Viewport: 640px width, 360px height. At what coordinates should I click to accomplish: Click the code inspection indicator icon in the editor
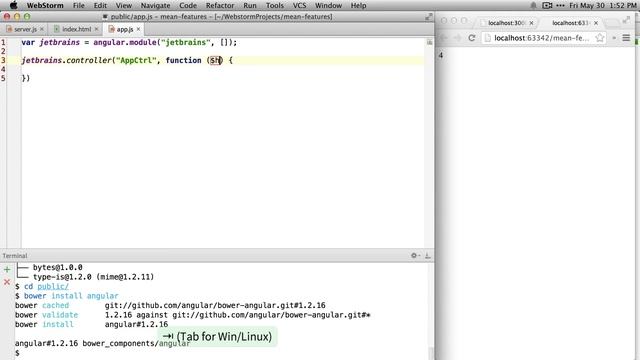pyautogui.click(x=429, y=42)
